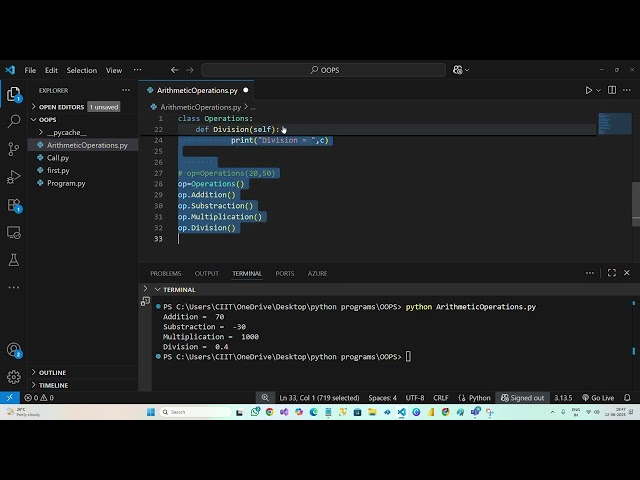Open the Explorer view in activity bar
The height and width of the screenshot is (480, 640).
pyautogui.click(x=13, y=94)
